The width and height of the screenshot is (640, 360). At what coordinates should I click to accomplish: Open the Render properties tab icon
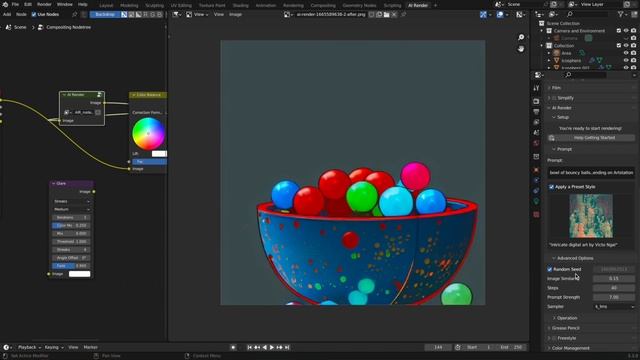pyautogui.click(x=536, y=101)
